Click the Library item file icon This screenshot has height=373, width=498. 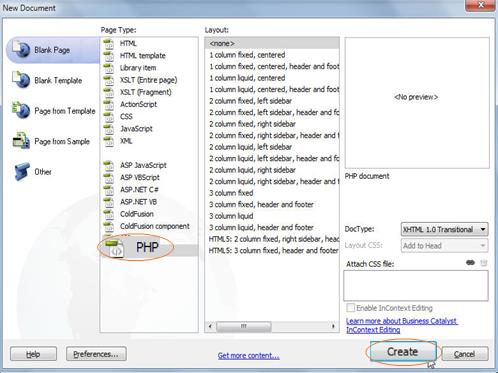pos(109,68)
